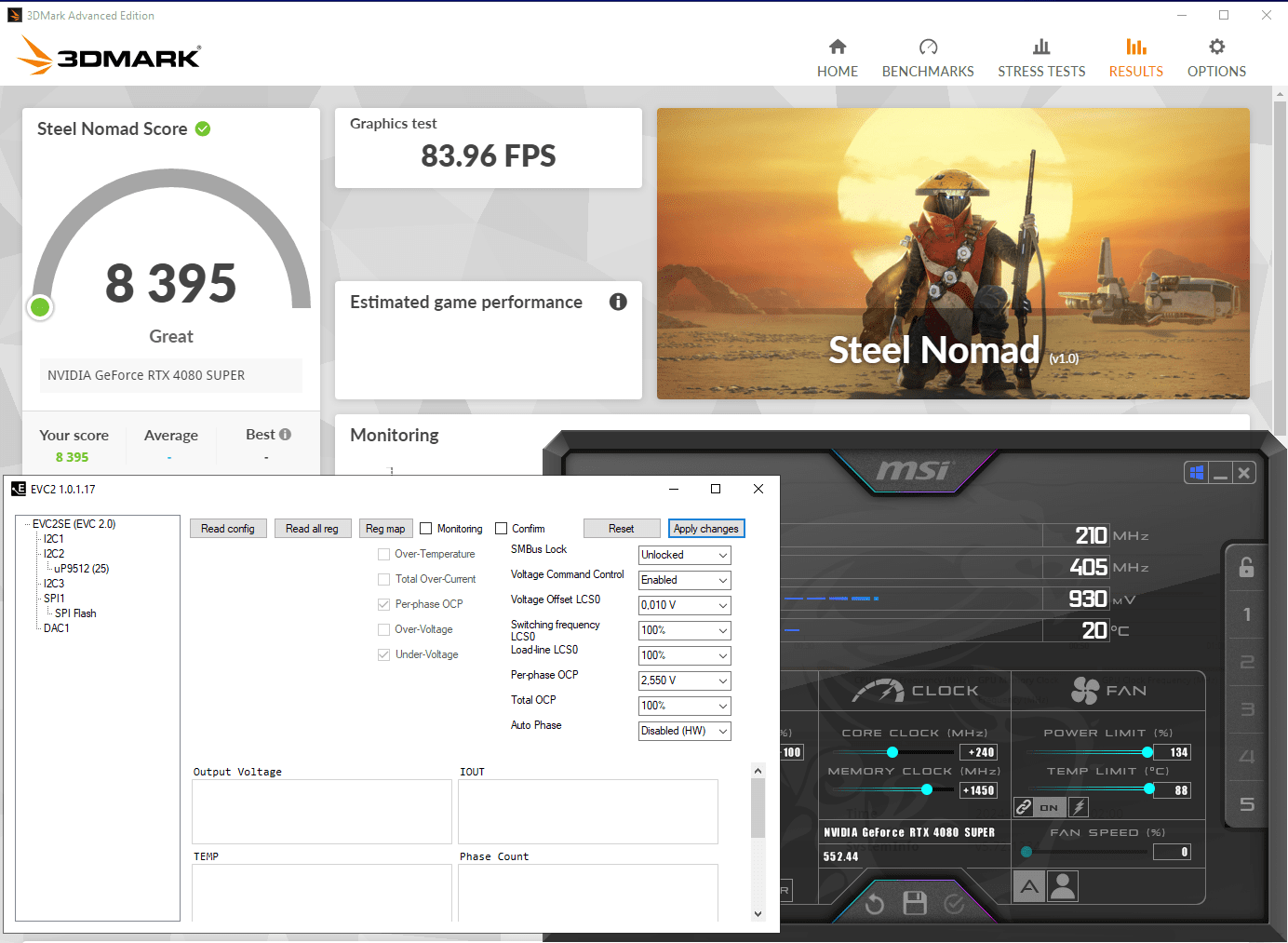
Task: Open the Switching frequency LCS0 dropdown
Action: 685,630
